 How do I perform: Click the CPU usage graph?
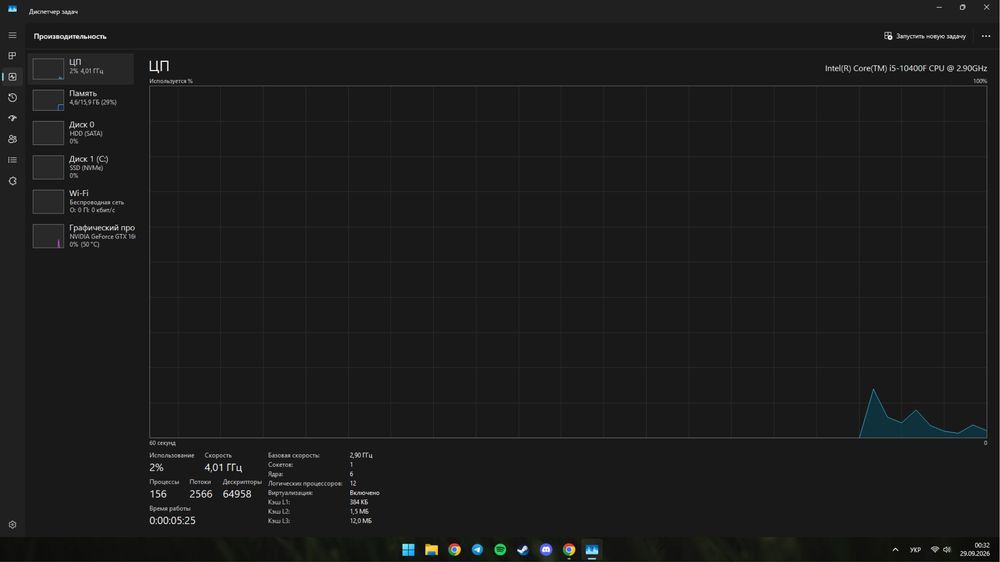pos(568,262)
